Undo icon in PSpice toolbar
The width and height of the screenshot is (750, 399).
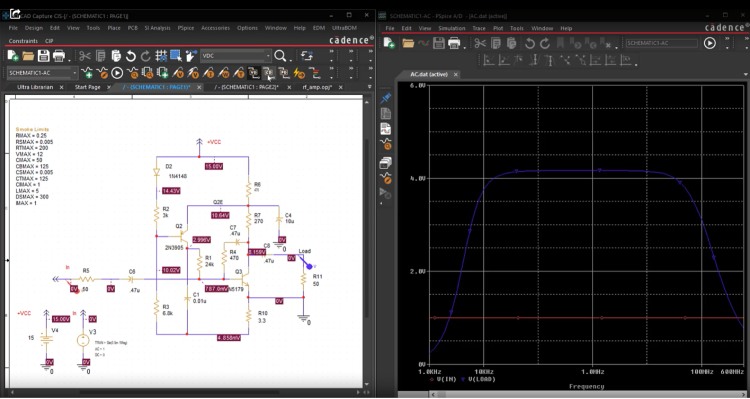(x=529, y=43)
